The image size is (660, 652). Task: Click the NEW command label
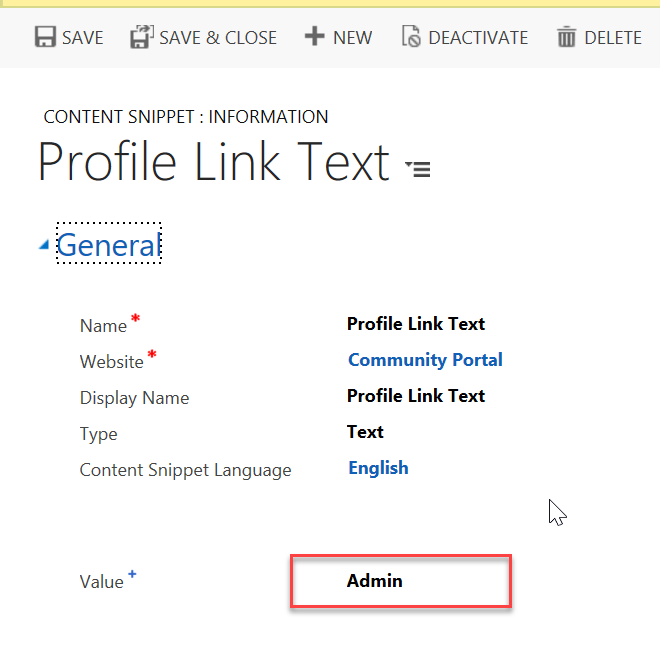pyautogui.click(x=353, y=38)
